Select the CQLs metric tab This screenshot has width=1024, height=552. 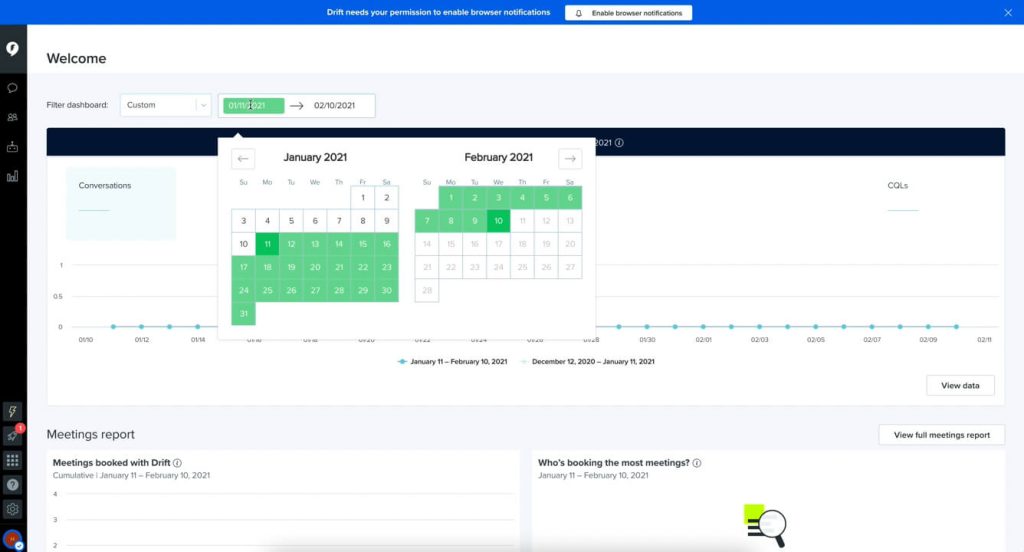coord(898,186)
